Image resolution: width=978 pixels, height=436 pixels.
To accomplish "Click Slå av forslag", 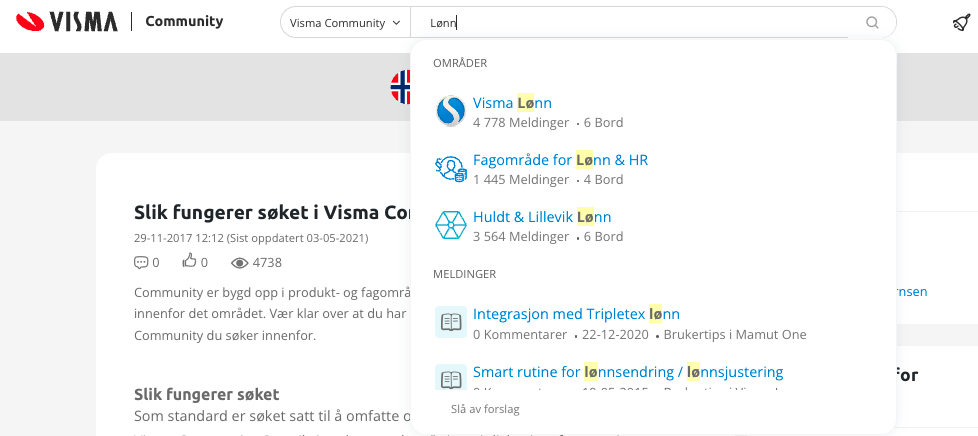I will [x=485, y=409].
